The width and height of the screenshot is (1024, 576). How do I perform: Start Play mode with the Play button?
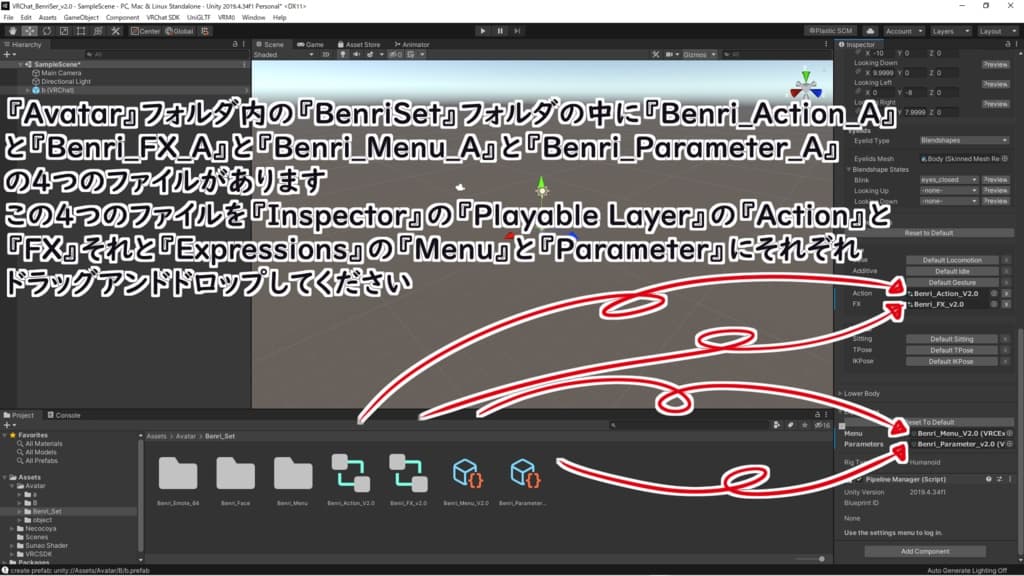coord(483,31)
